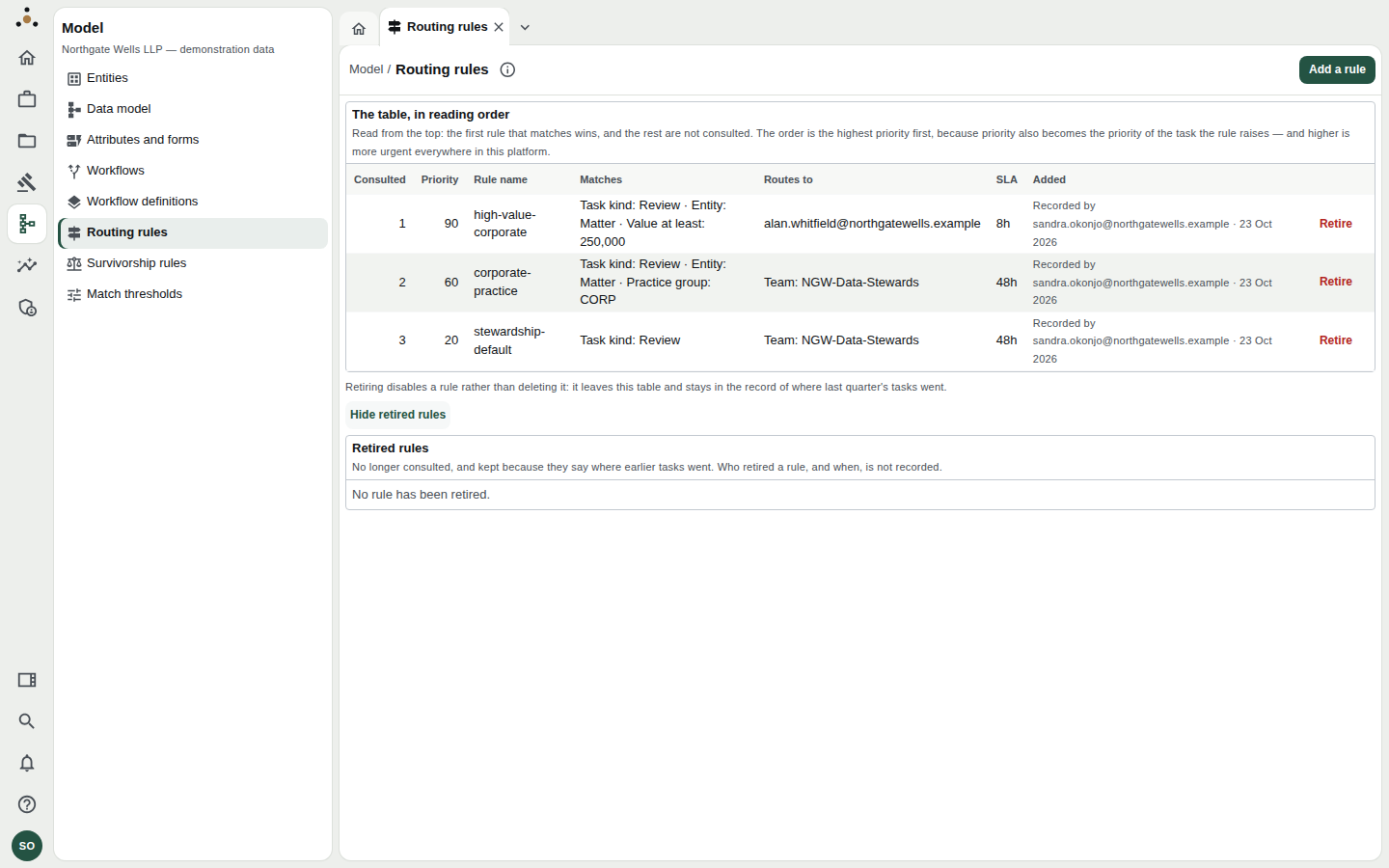This screenshot has height=868, width=1389.
Task: Expand the tab list chevron
Action: (525, 27)
